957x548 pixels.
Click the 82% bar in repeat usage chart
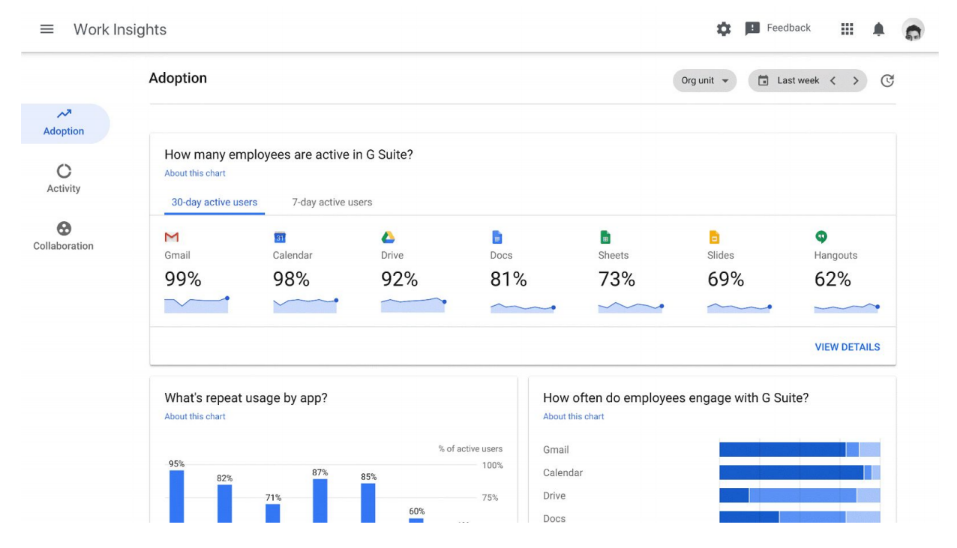225,503
